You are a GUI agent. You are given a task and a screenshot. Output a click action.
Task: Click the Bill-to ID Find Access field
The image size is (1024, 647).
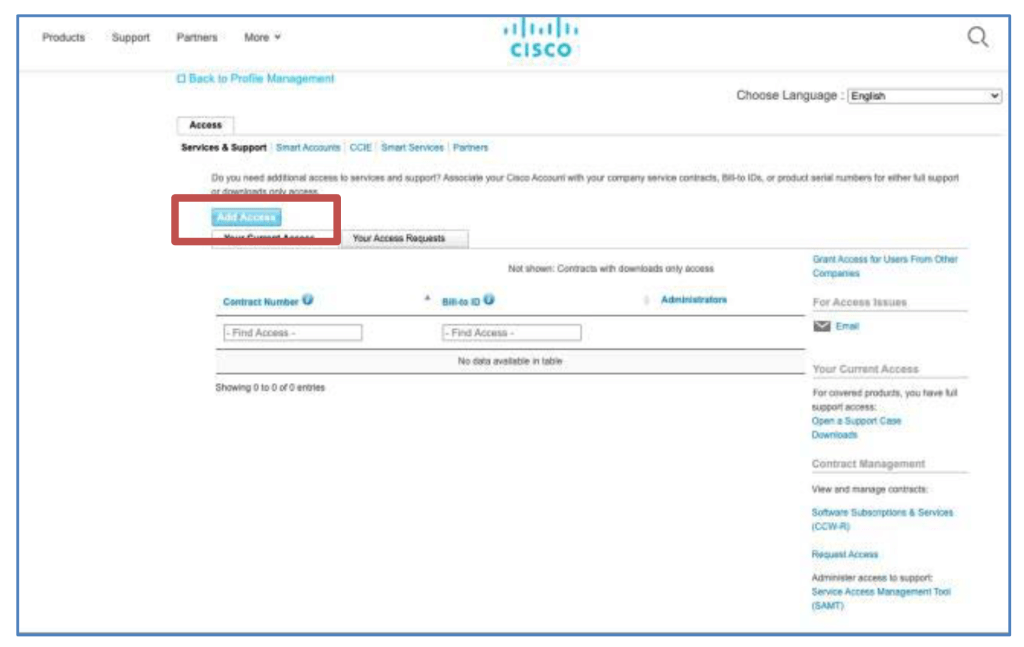511,333
